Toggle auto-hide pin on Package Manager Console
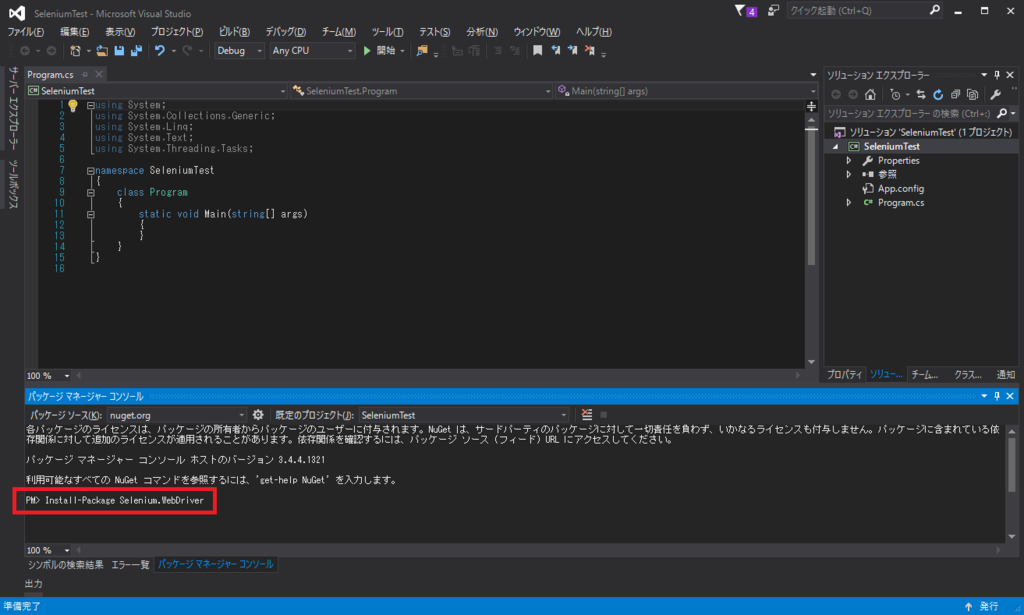Image resolution: width=1024 pixels, height=615 pixels. pos(997,396)
